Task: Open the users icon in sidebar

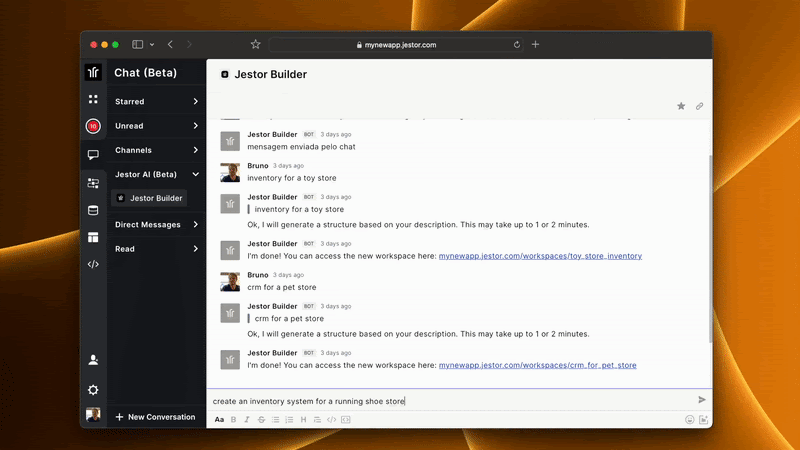Action: pos(93,360)
